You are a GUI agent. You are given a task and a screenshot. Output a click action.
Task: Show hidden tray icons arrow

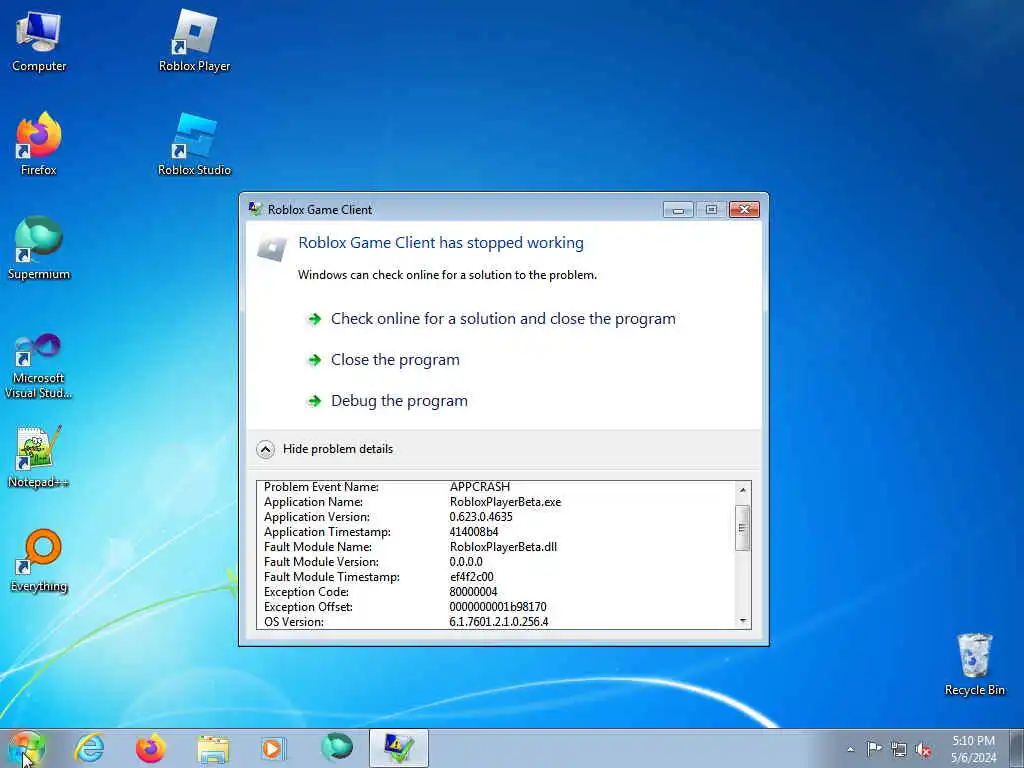(850, 749)
